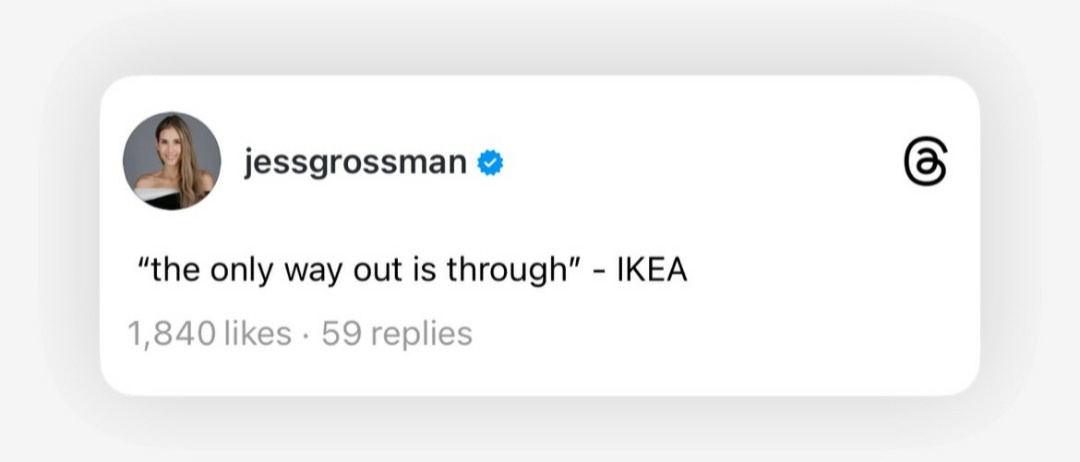Image resolution: width=1080 pixels, height=462 pixels.
Task: Click the blue verified badge
Action: [x=489, y=162]
